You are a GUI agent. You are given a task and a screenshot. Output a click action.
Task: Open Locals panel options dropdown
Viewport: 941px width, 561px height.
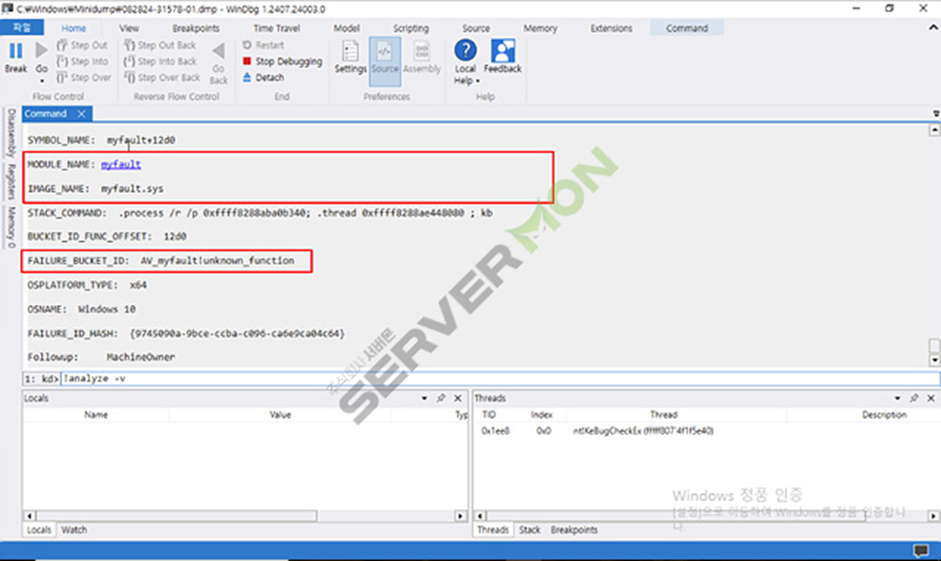tap(424, 398)
